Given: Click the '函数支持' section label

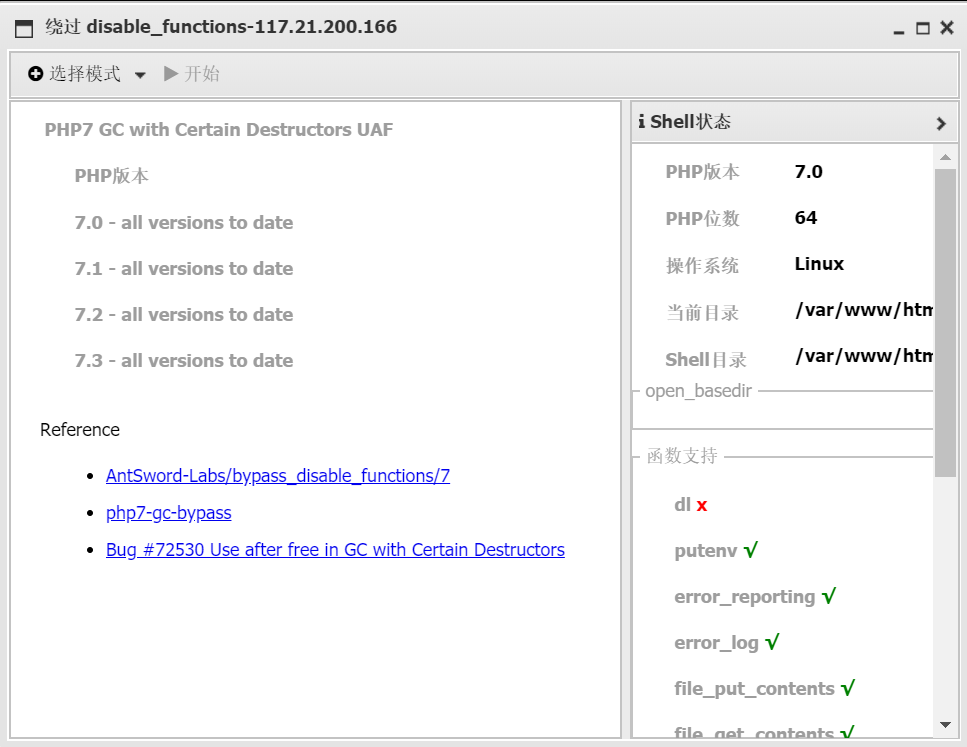Looking at the screenshot, I should [x=682, y=456].
